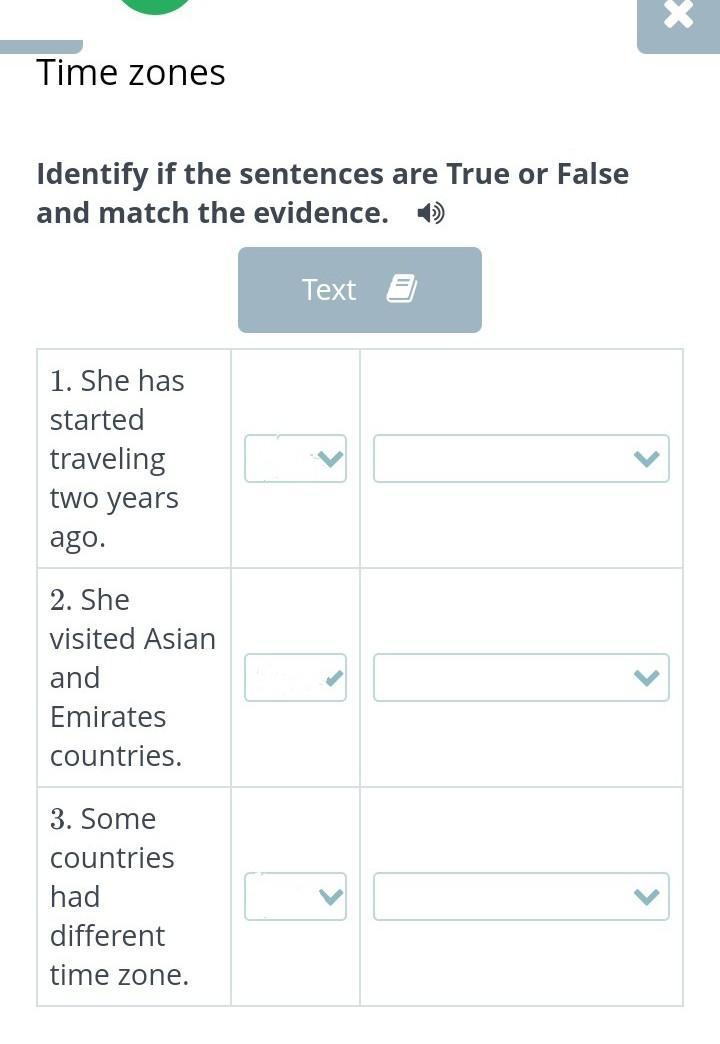The height and width of the screenshot is (1044, 720).
Task: Close the exercise with the X icon
Action: click(x=678, y=17)
